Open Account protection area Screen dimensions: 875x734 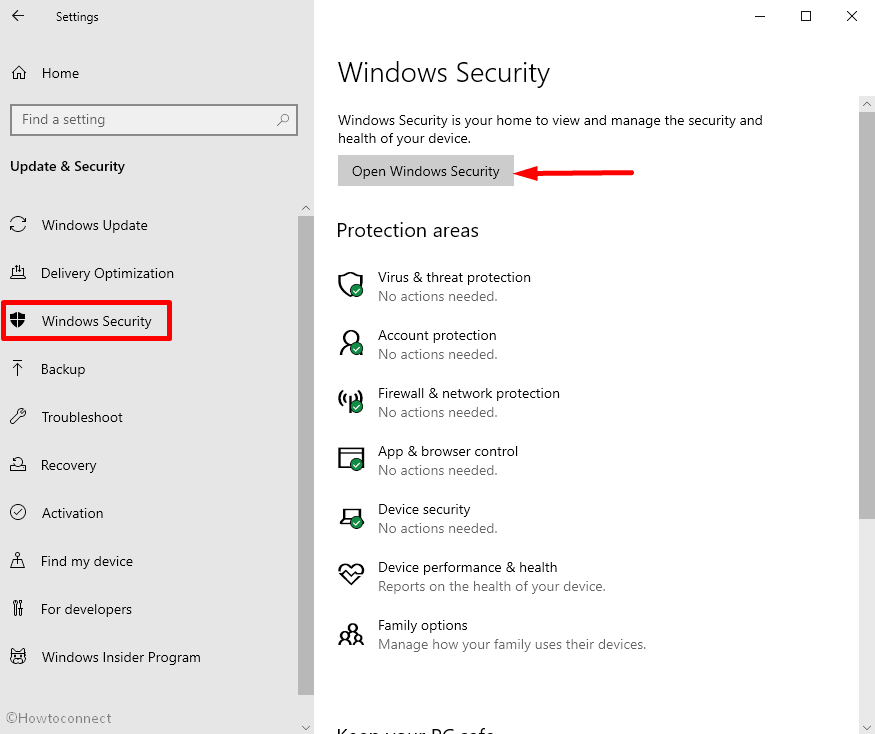click(x=437, y=335)
